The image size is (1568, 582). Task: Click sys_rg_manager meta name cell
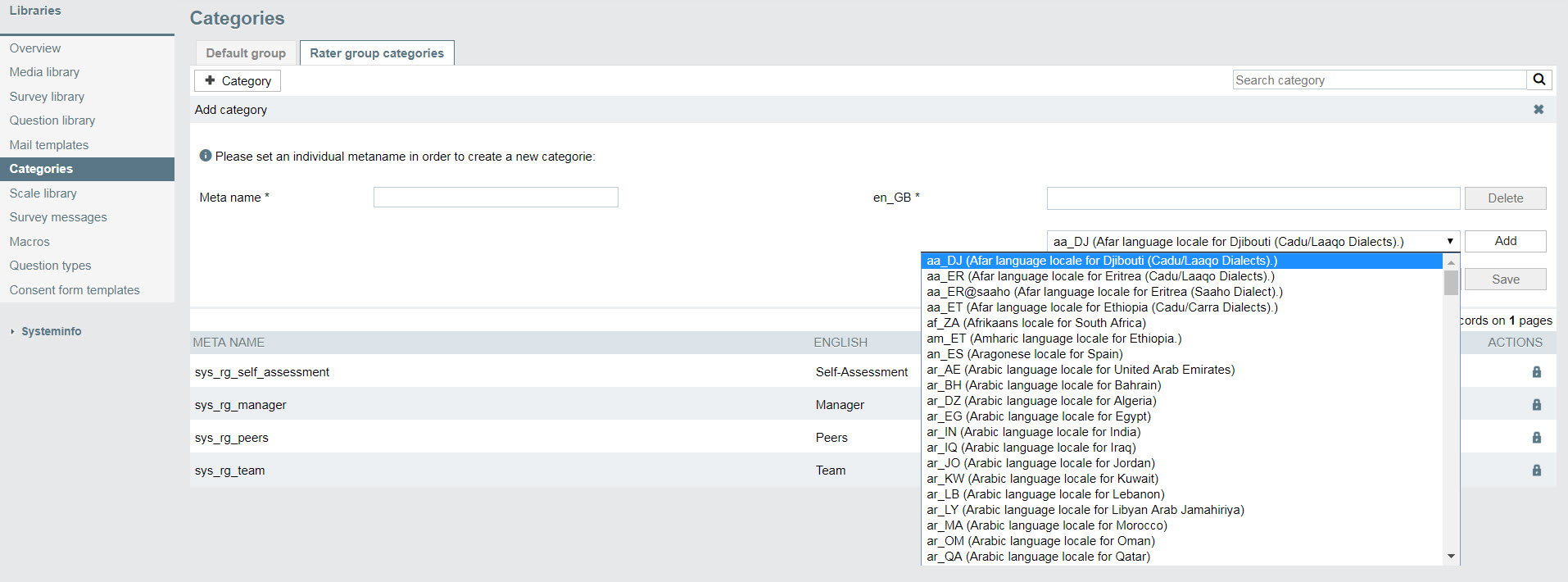241,405
